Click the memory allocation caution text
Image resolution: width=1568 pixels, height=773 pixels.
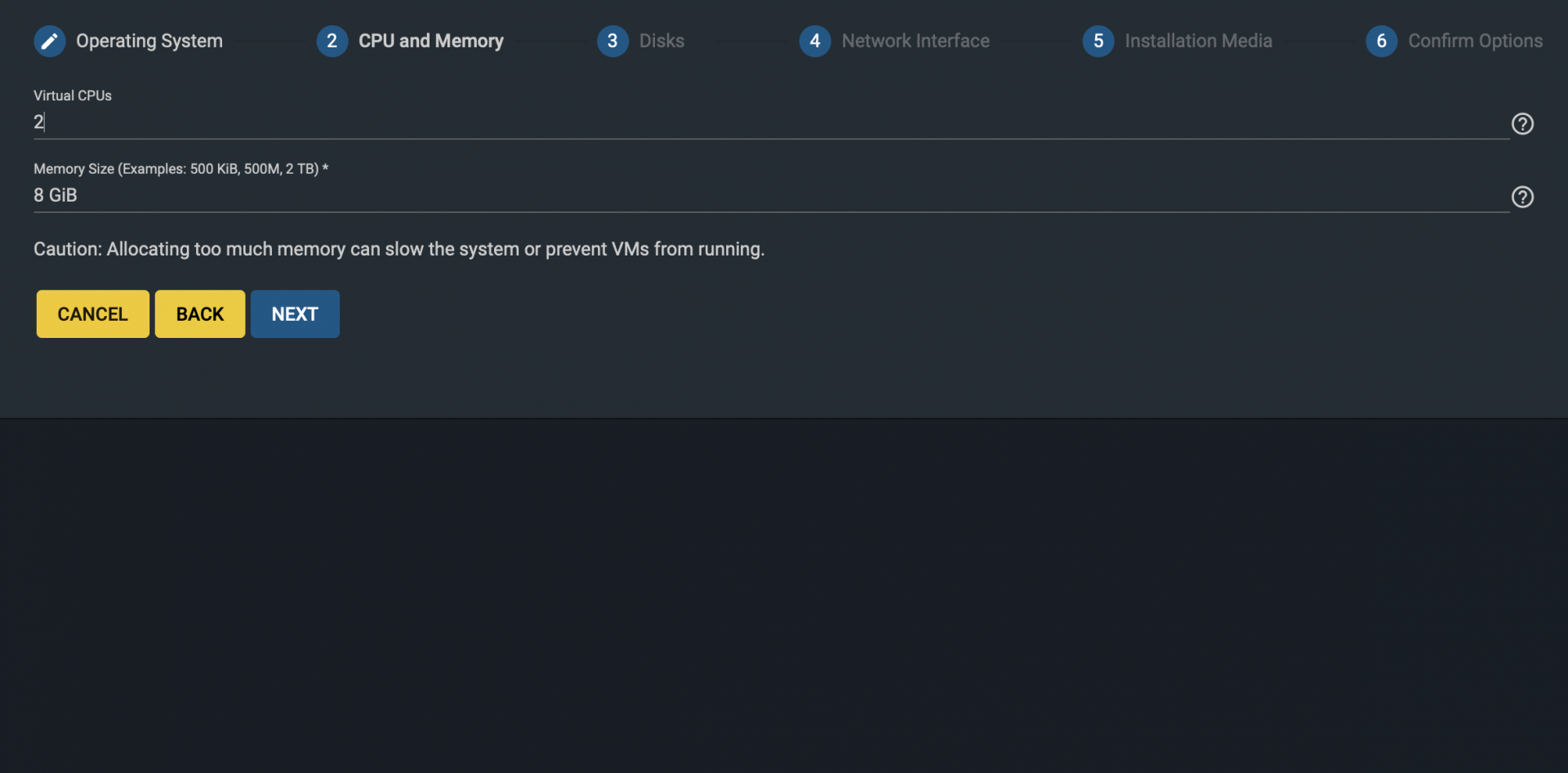[399, 249]
